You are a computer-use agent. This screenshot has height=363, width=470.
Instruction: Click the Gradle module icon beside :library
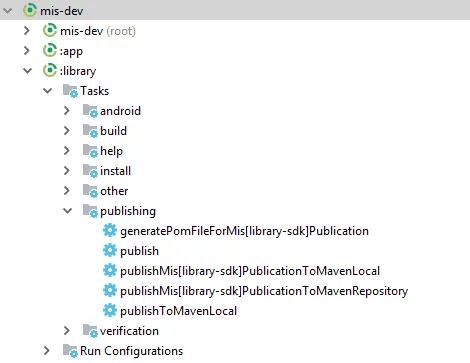(x=50, y=70)
